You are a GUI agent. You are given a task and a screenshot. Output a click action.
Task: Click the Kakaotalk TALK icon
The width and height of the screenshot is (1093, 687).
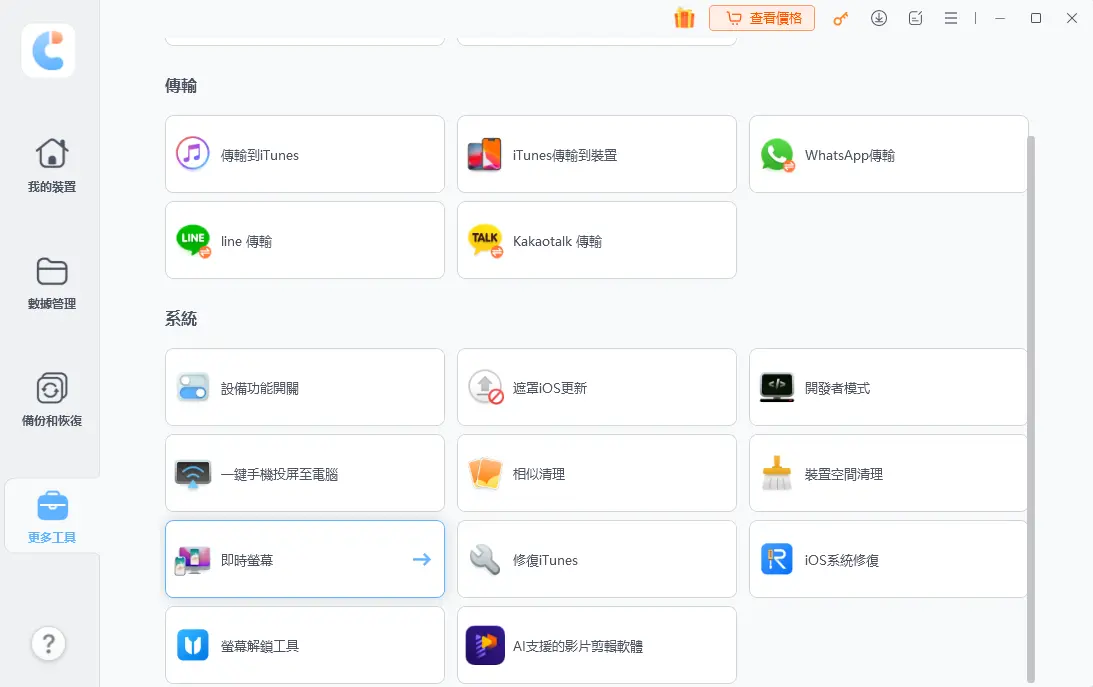pyautogui.click(x=485, y=240)
